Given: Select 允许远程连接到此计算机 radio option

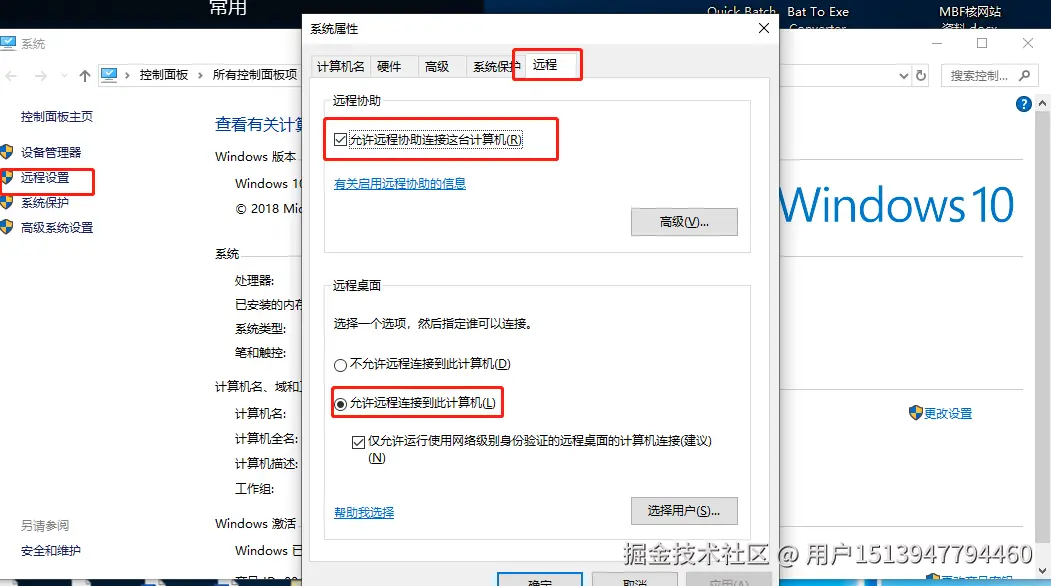Looking at the screenshot, I should pos(341,404).
